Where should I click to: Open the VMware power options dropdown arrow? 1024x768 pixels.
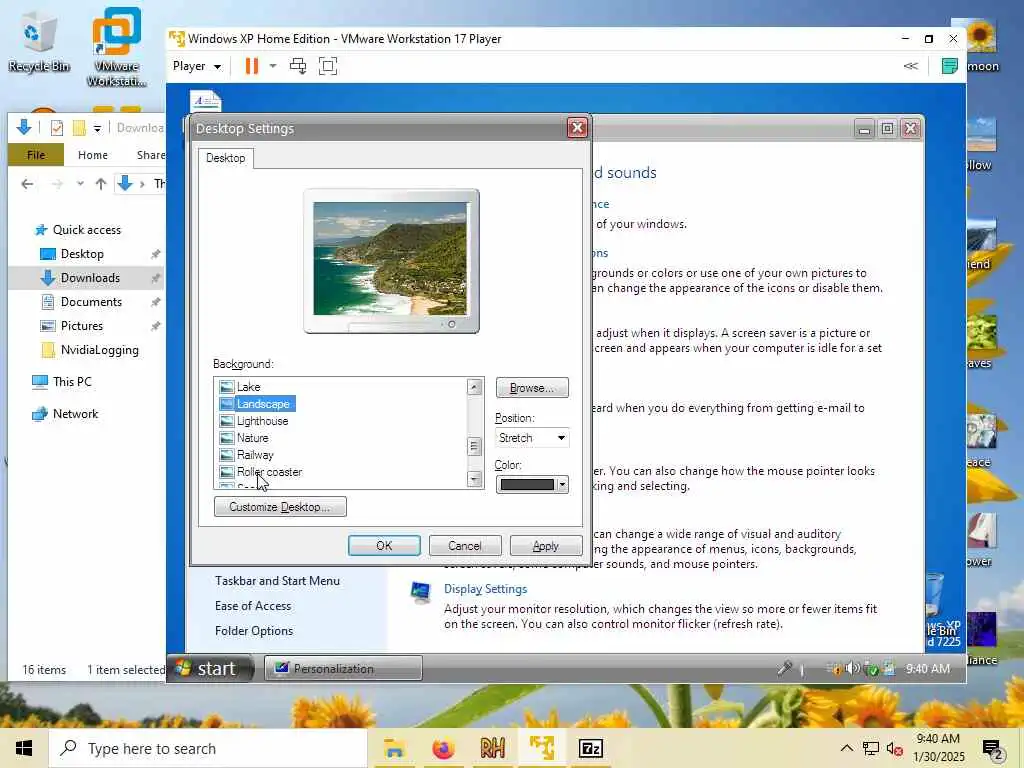tap(273, 66)
